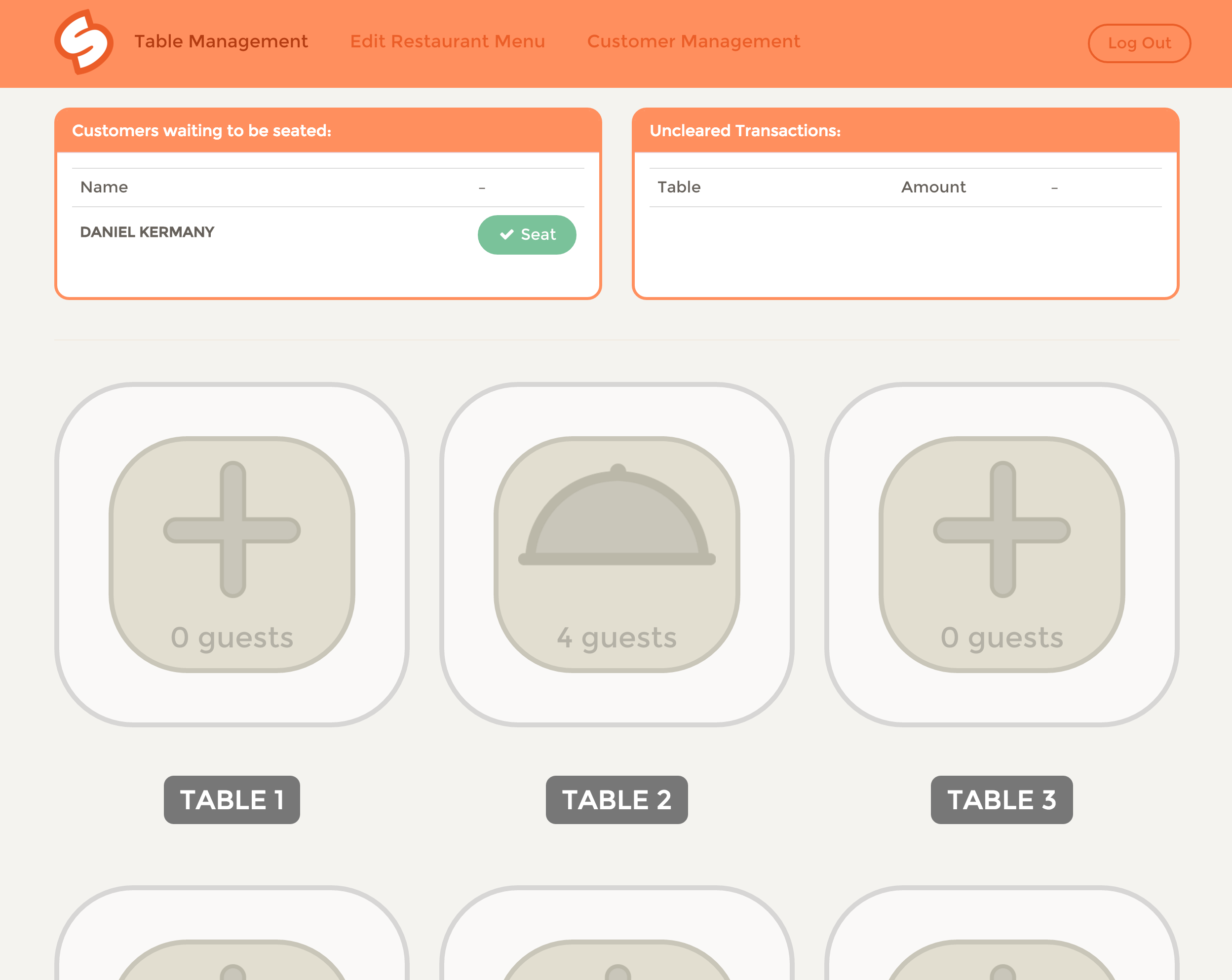Select the TABLE 2 label
1232x980 pixels.
point(616,799)
